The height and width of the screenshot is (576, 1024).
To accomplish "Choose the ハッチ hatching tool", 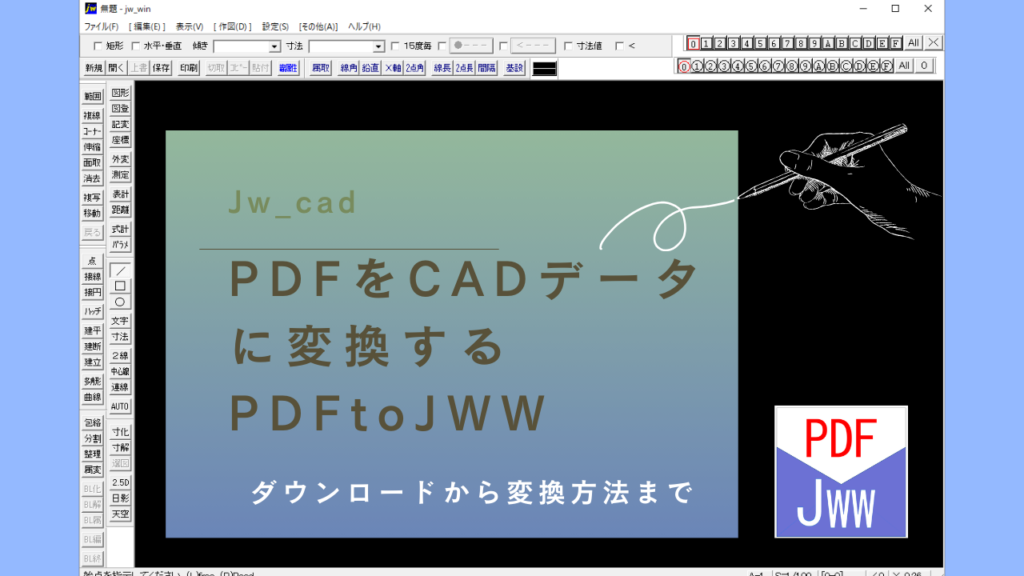I will [x=92, y=309].
